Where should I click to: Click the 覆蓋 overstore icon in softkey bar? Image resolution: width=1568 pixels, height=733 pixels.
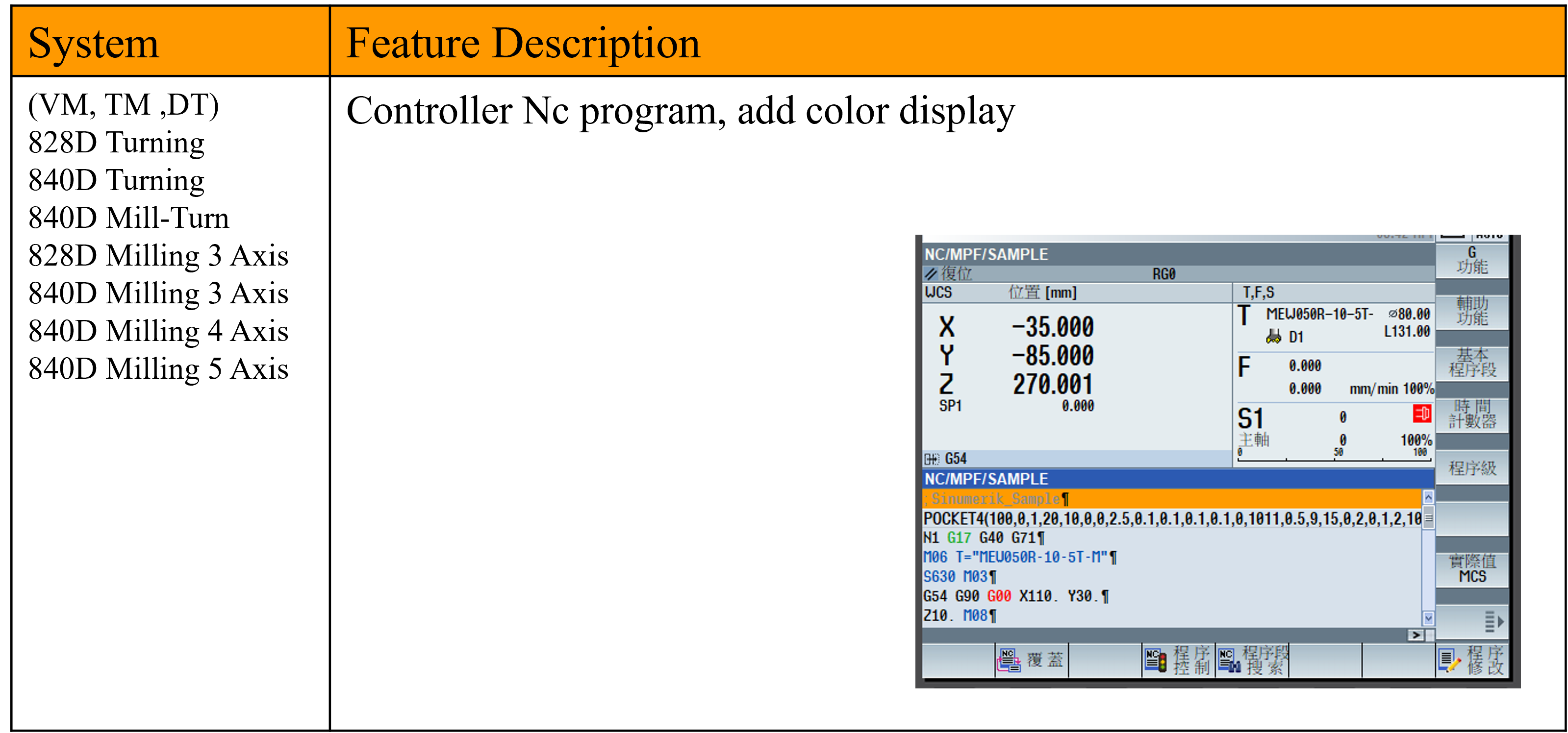click(1008, 660)
